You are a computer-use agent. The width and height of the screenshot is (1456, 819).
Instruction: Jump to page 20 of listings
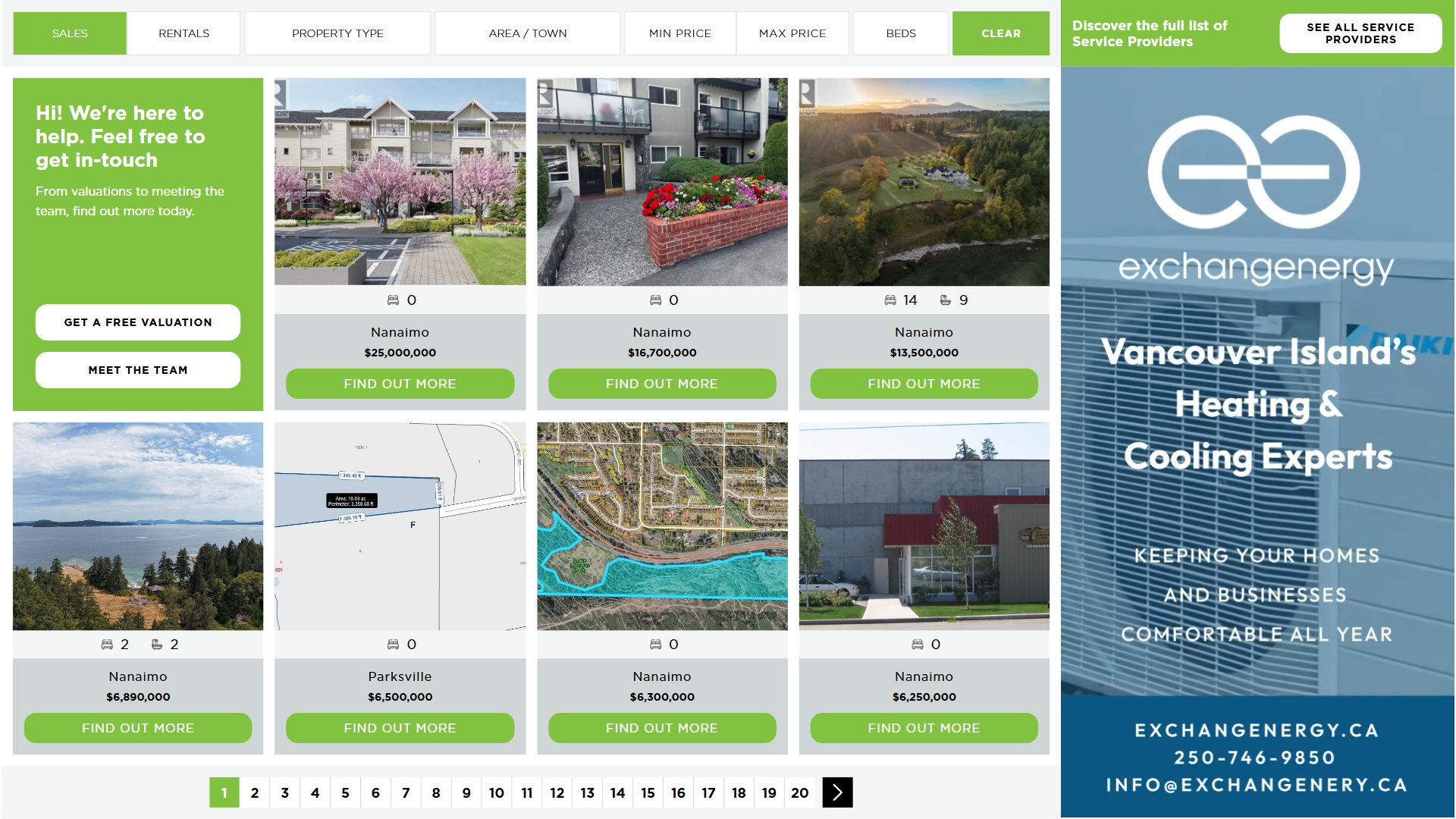pyautogui.click(x=799, y=792)
